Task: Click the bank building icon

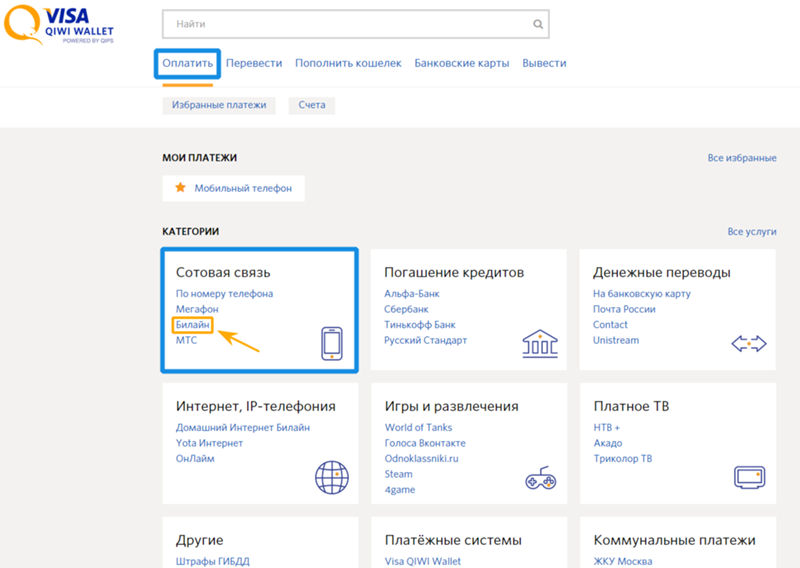Action: (540, 343)
